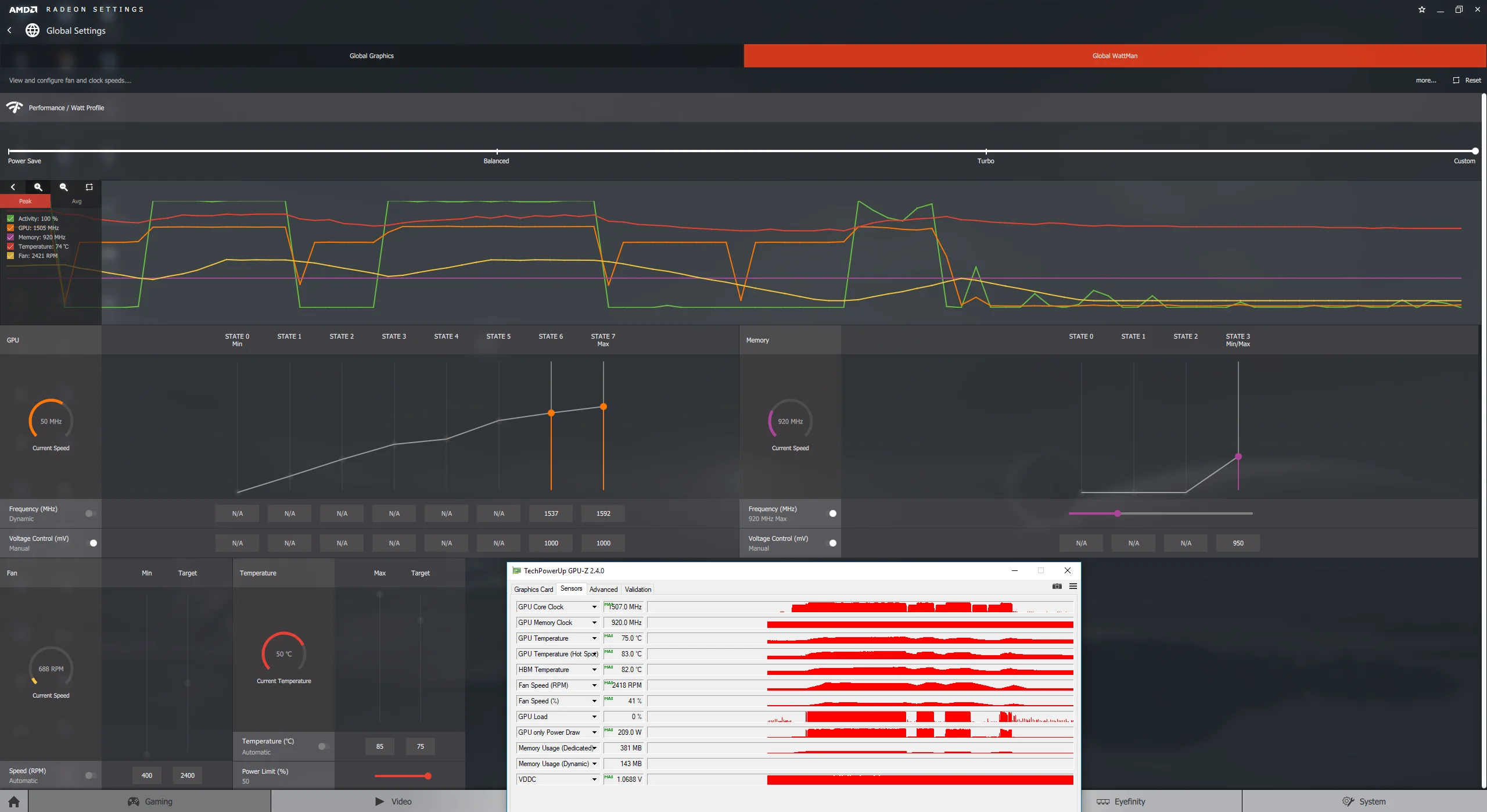Toggle the Temperature legend checkbox
Image resolution: width=1487 pixels, height=812 pixels.
click(x=10, y=247)
